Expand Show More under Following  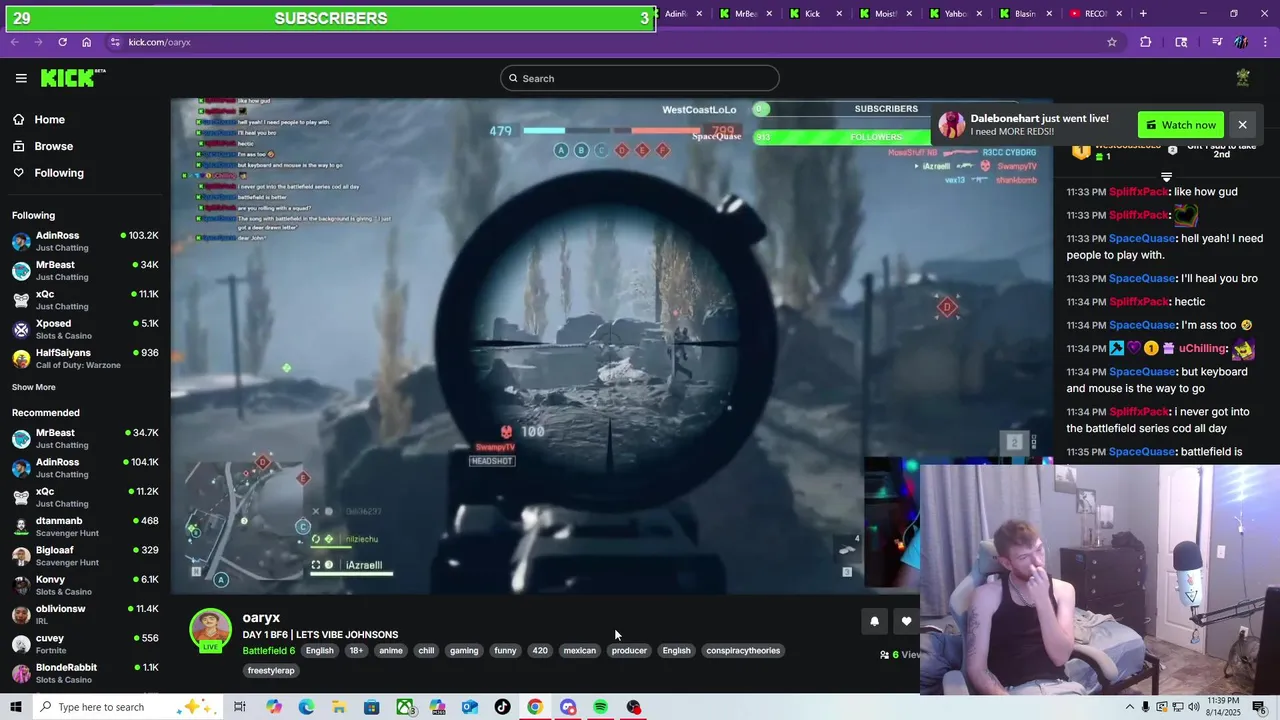click(x=34, y=387)
